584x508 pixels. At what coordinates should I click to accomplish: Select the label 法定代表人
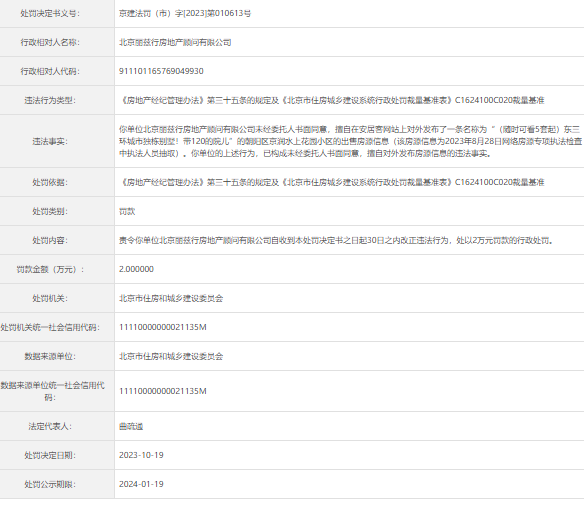pyautogui.click(x=50, y=426)
